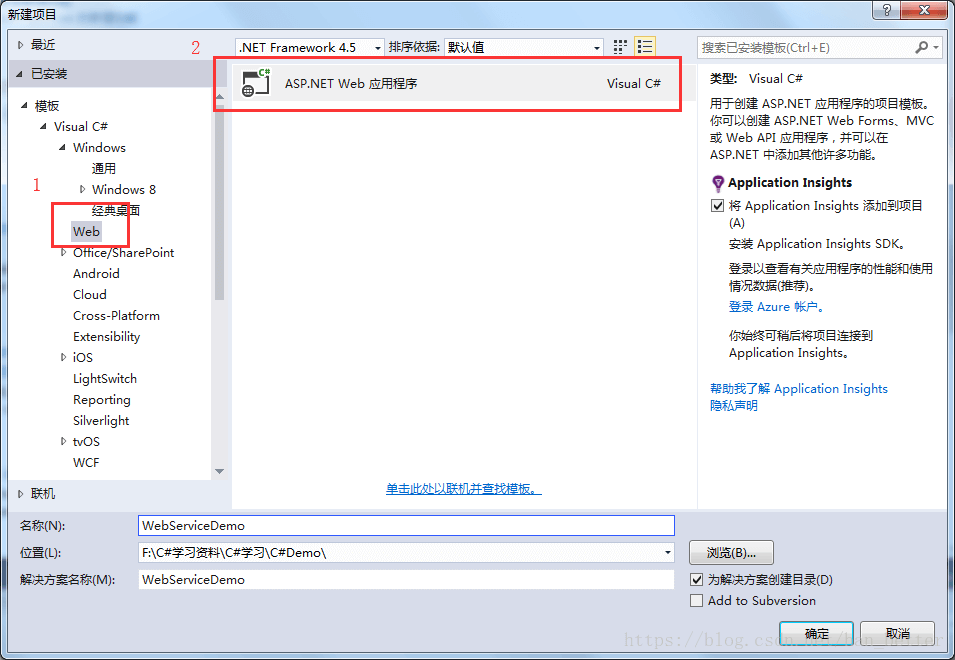Open 帮助我了解 Application Insights link
Image resolution: width=955 pixels, height=660 pixels.
(x=798, y=388)
